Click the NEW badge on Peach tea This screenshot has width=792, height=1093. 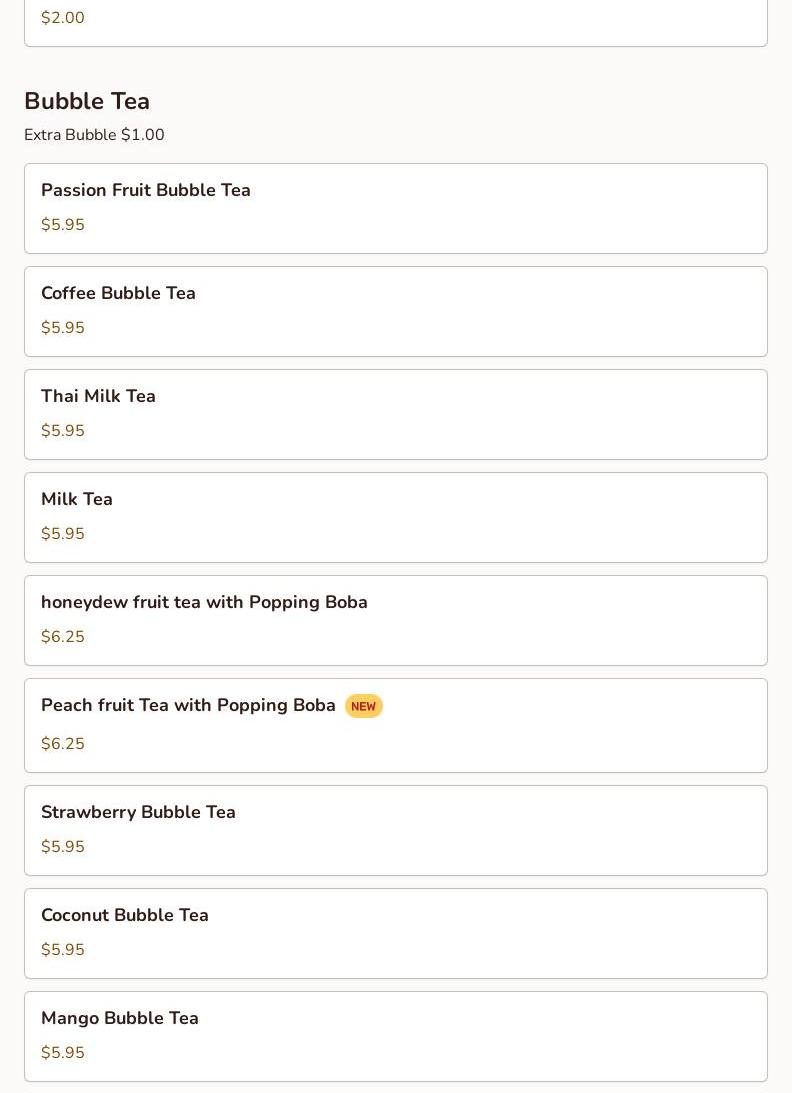click(363, 706)
